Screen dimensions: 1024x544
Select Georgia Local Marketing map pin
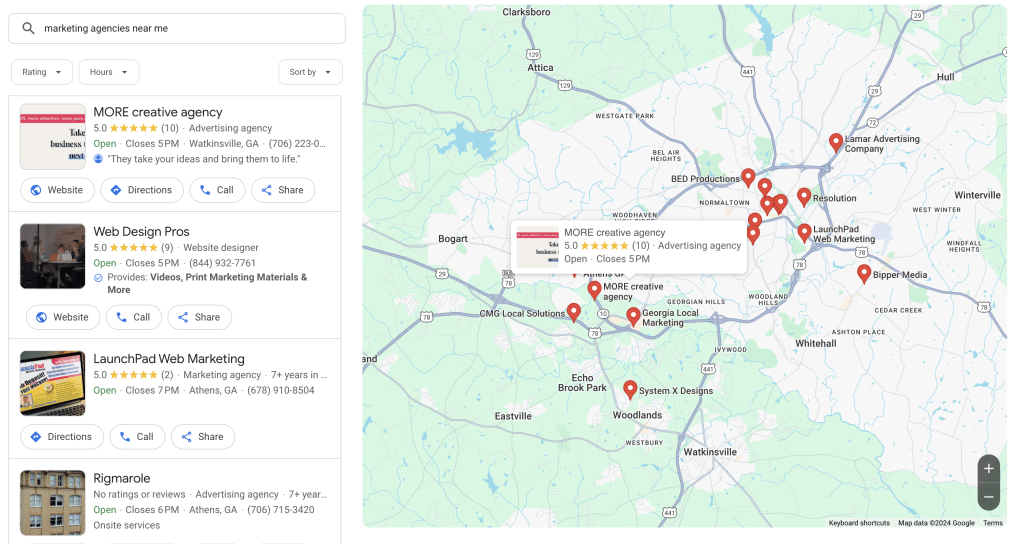pos(633,316)
